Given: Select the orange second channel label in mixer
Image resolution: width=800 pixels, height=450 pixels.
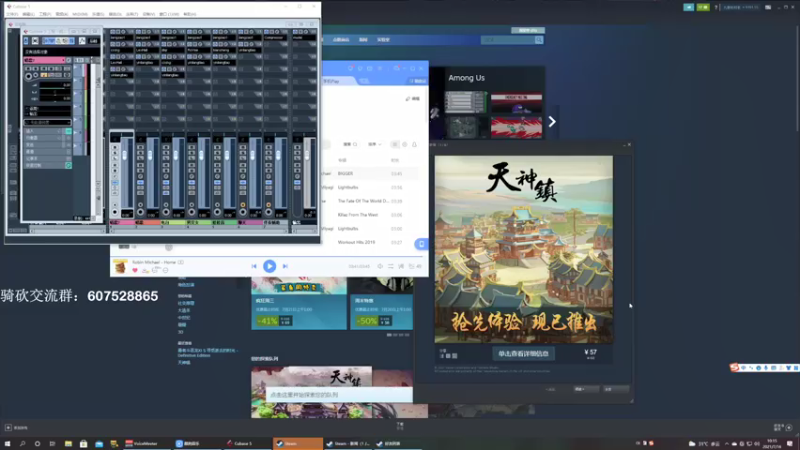Looking at the screenshot, I should pos(147,222).
